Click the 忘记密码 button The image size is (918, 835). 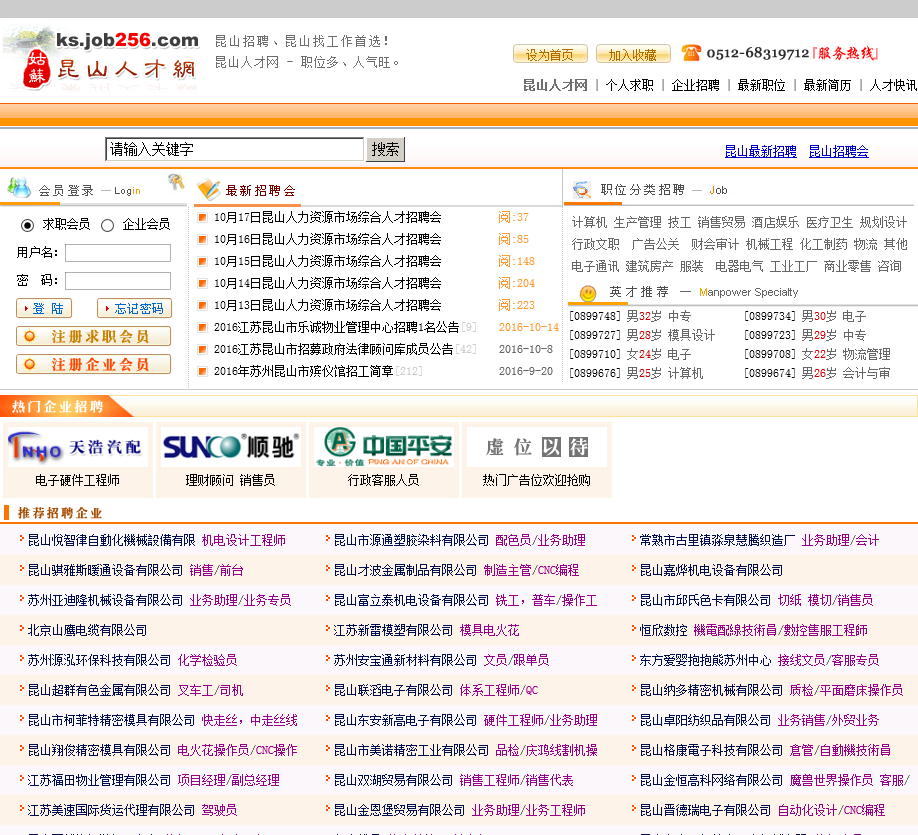(x=134, y=308)
